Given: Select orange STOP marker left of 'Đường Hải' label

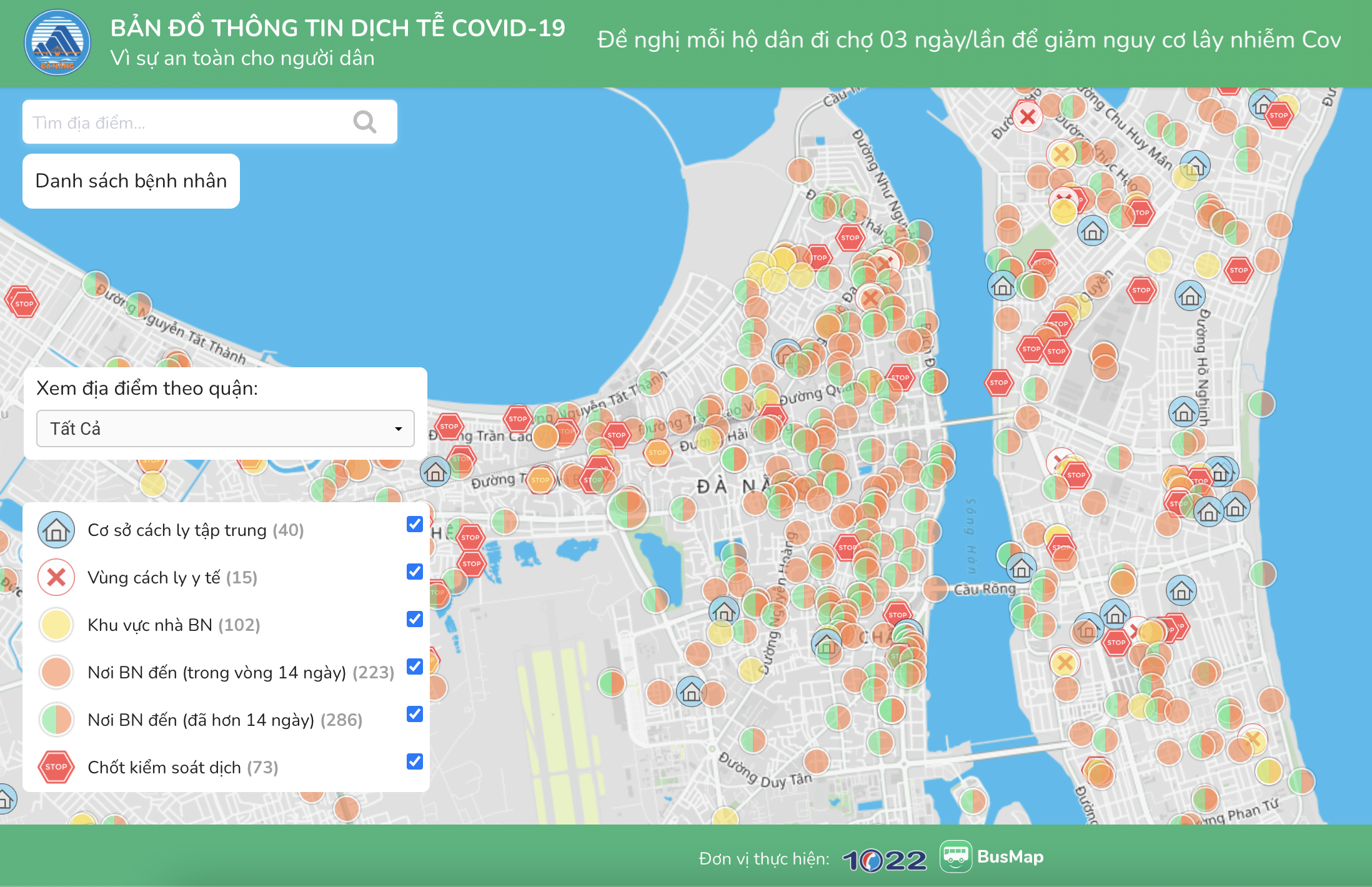Looking at the screenshot, I should (657, 452).
